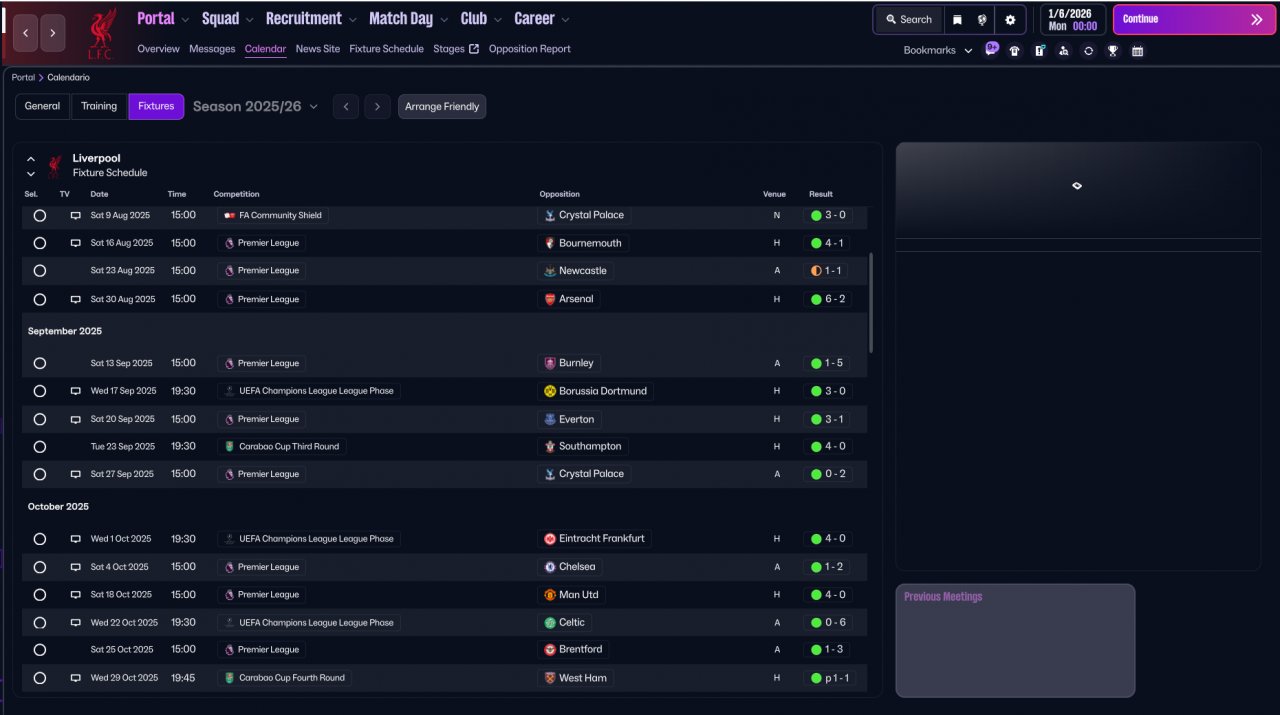
Task: Click the external link icon beside Stages
Action: (474, 49)
